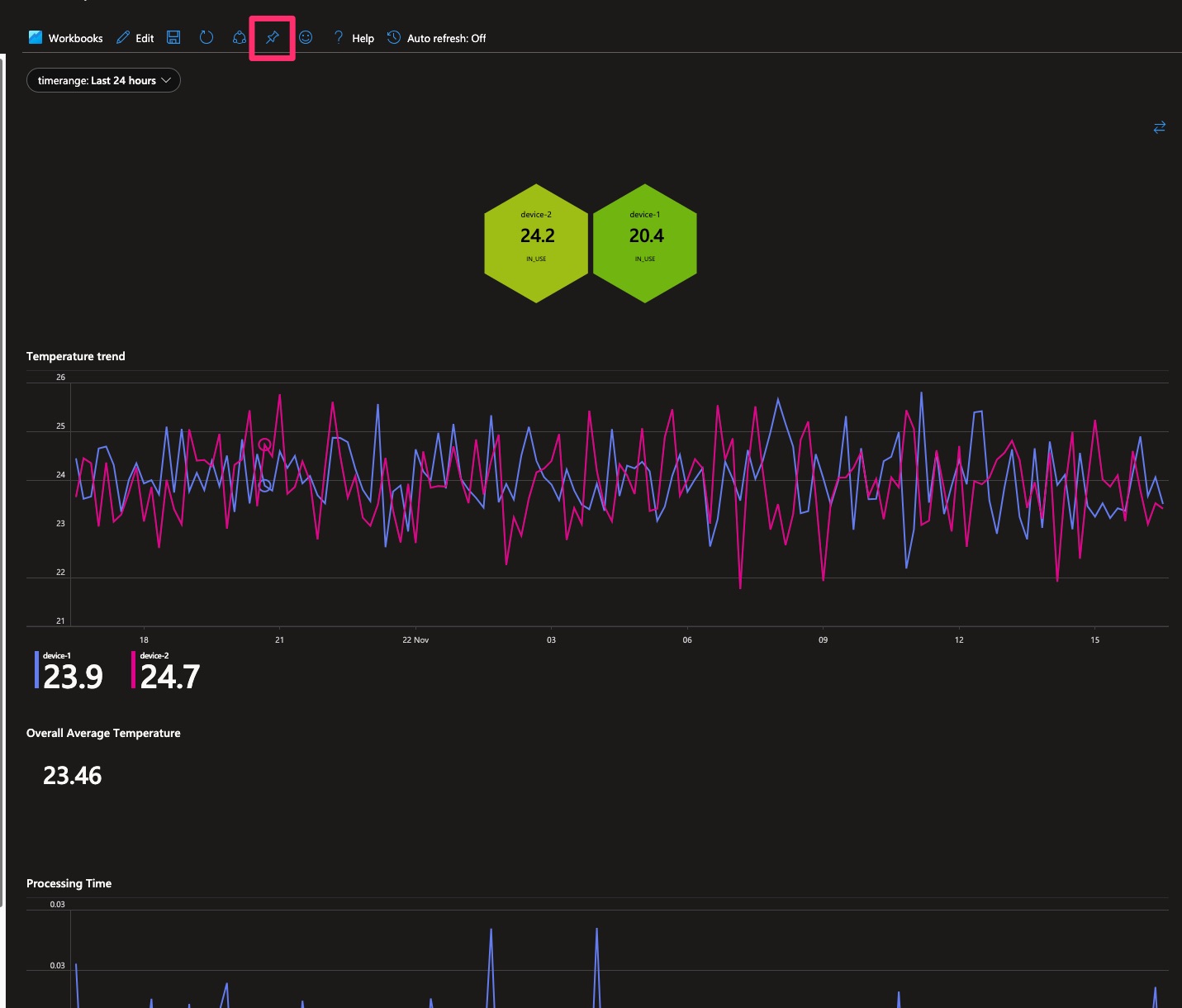Viewport: 1182px width, 1008px height.
Task: Click the circled device-1 data point marker
Action: coord(265,485)
